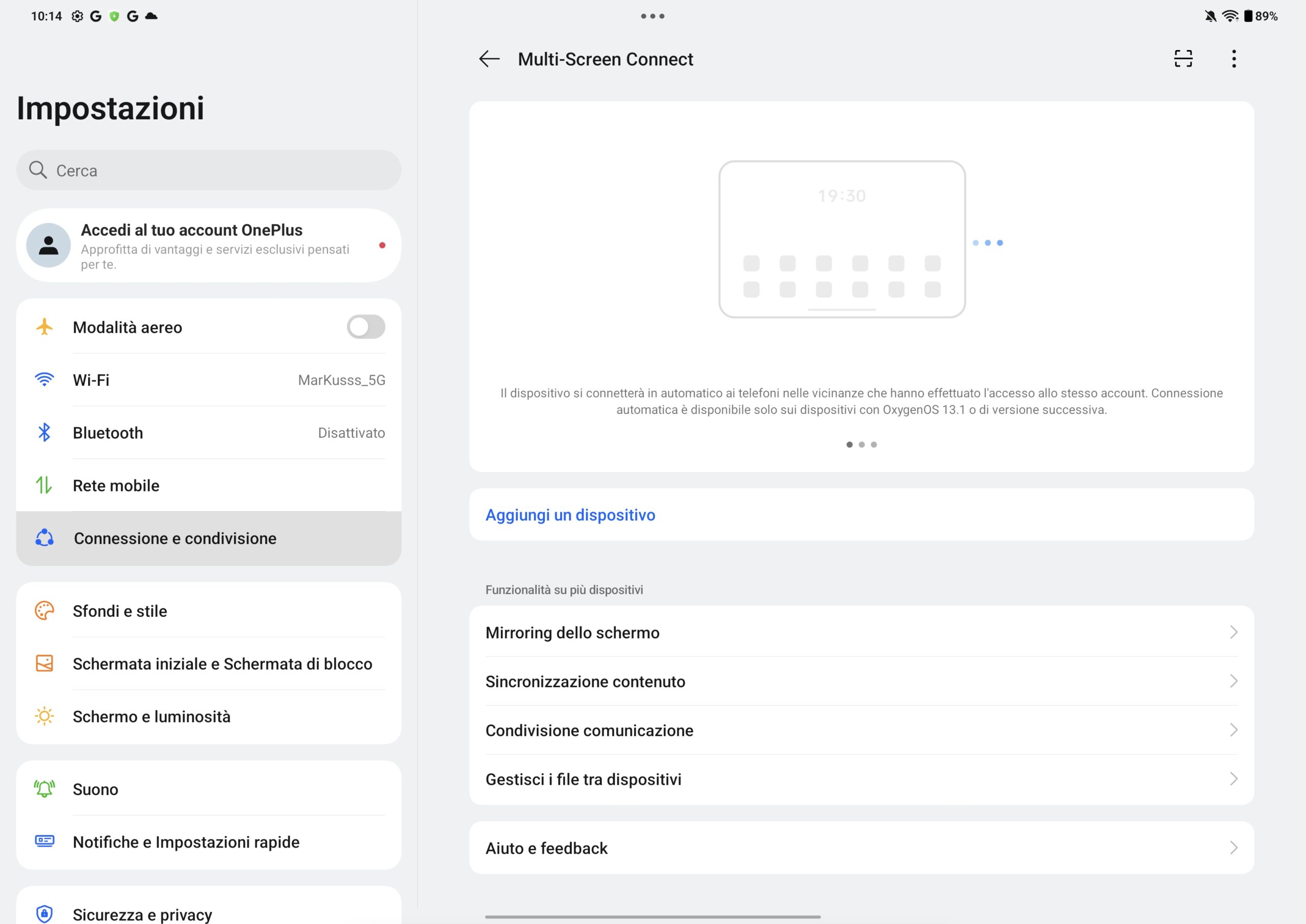Image resolution: width=1306 pixels, height=924 pixels.
Task: Tap Aggiungi un dispositivo
Action: coord(861,514)
